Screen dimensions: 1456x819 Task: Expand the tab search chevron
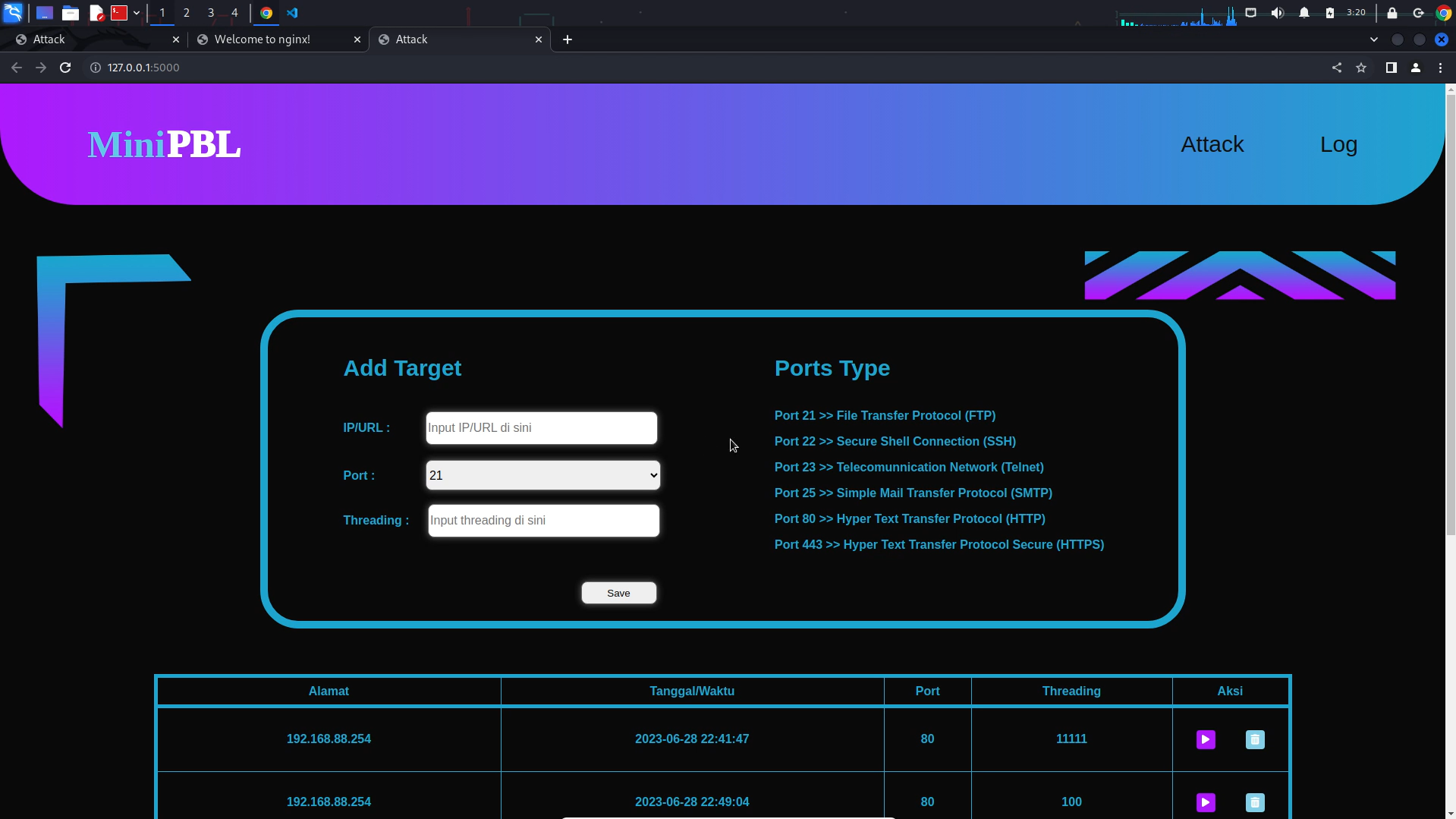1374,39
